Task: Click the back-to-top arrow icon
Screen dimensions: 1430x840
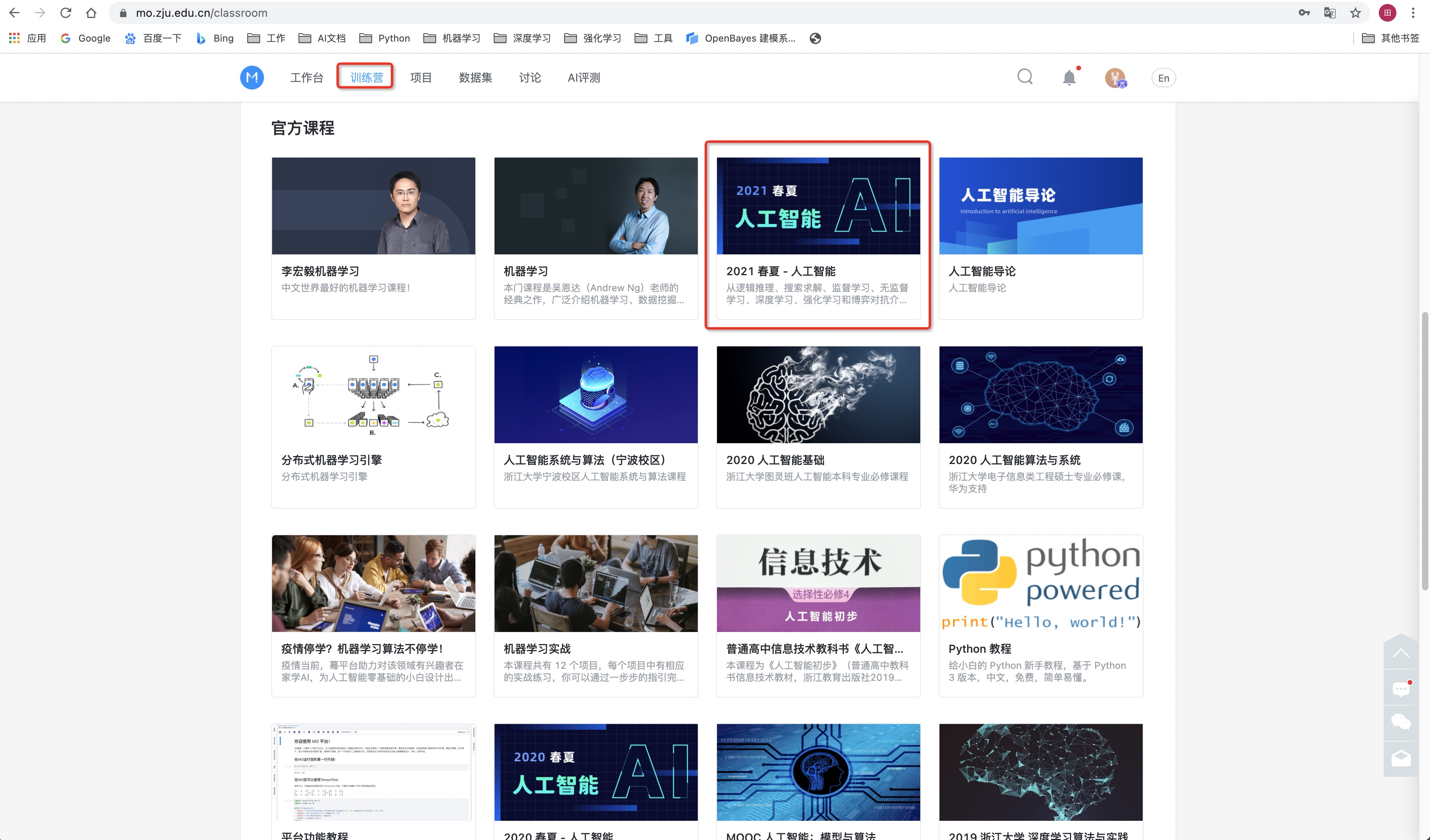Action: tap(1400, 653)
